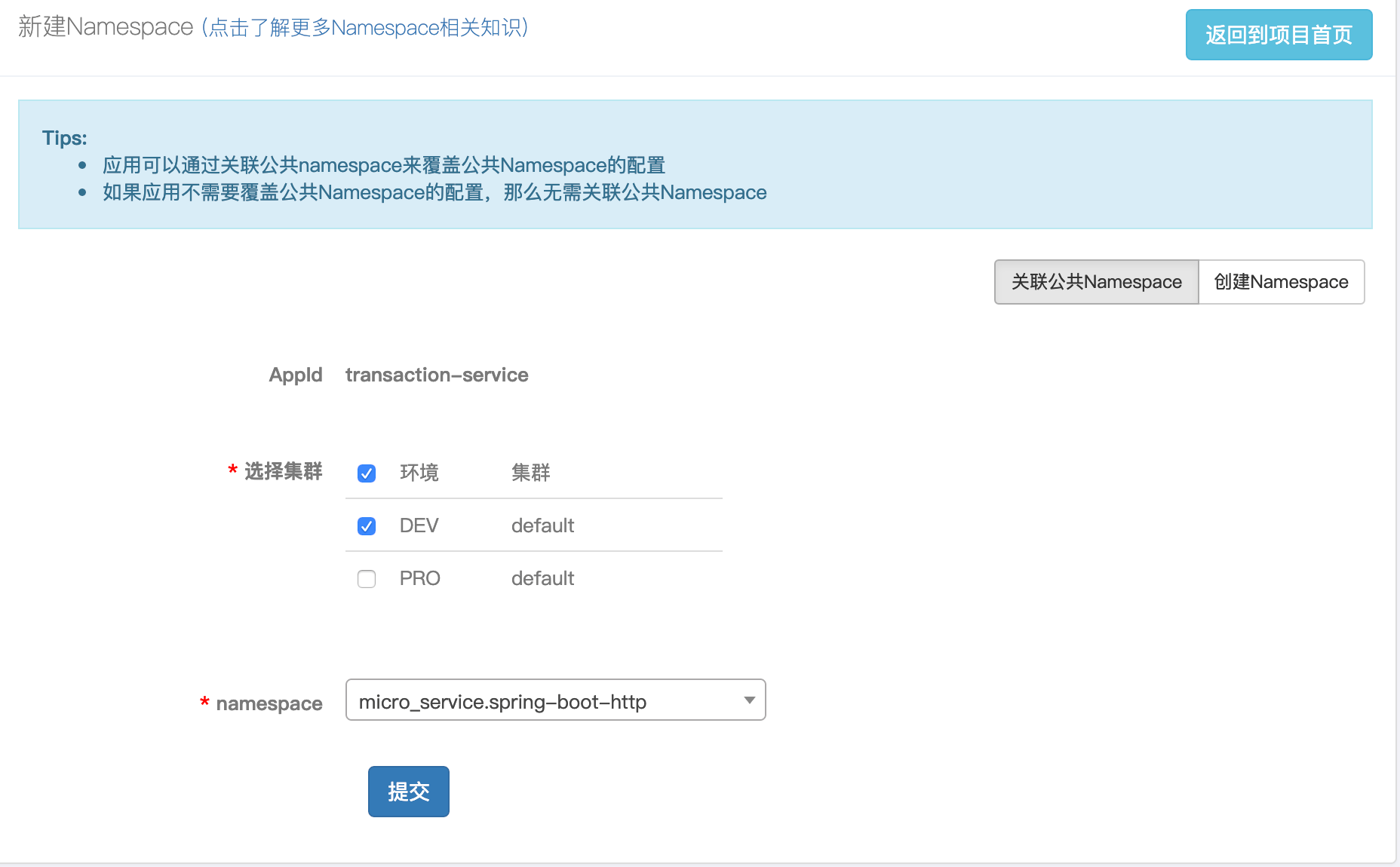Open the namespace dropdown showing micro_service.spring-boot-http
The image size is (1400, 867).
pyautogui.click(x=543, y=700)
